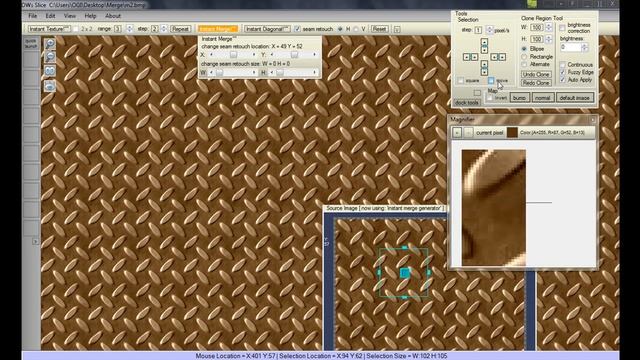
Task: Click the dock tools button
Action: point(467,103)
